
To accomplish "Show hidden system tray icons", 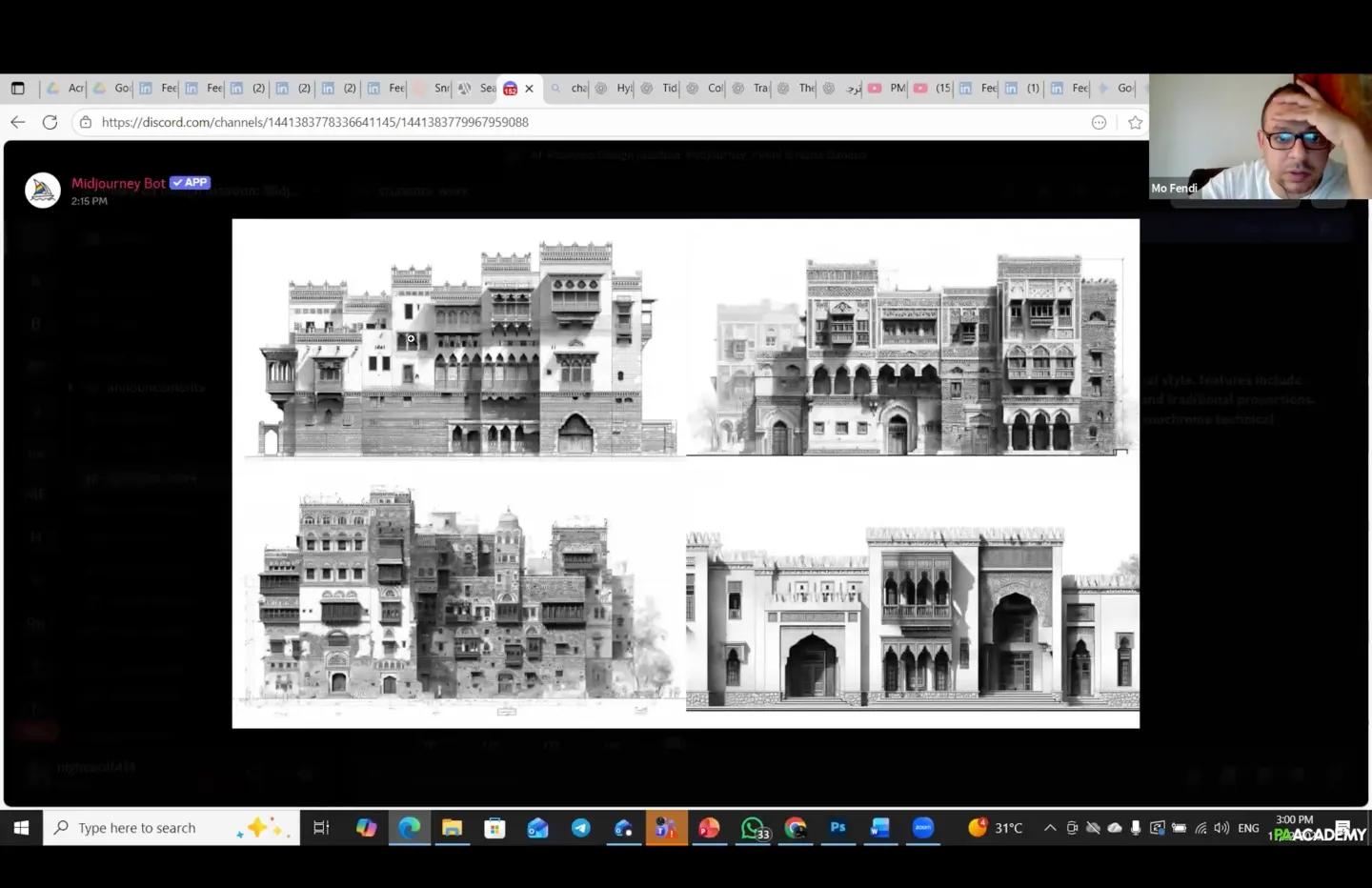I will (x=1050, y=828).
